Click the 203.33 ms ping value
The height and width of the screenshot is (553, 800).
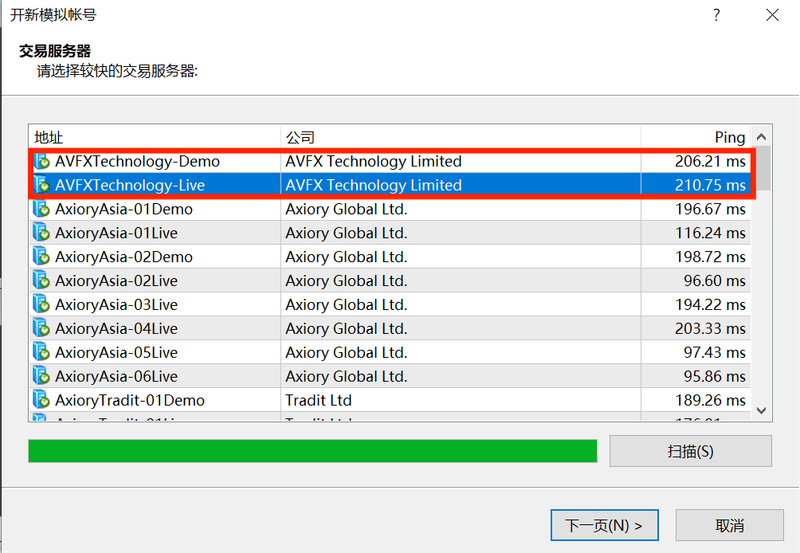point(710,329)
